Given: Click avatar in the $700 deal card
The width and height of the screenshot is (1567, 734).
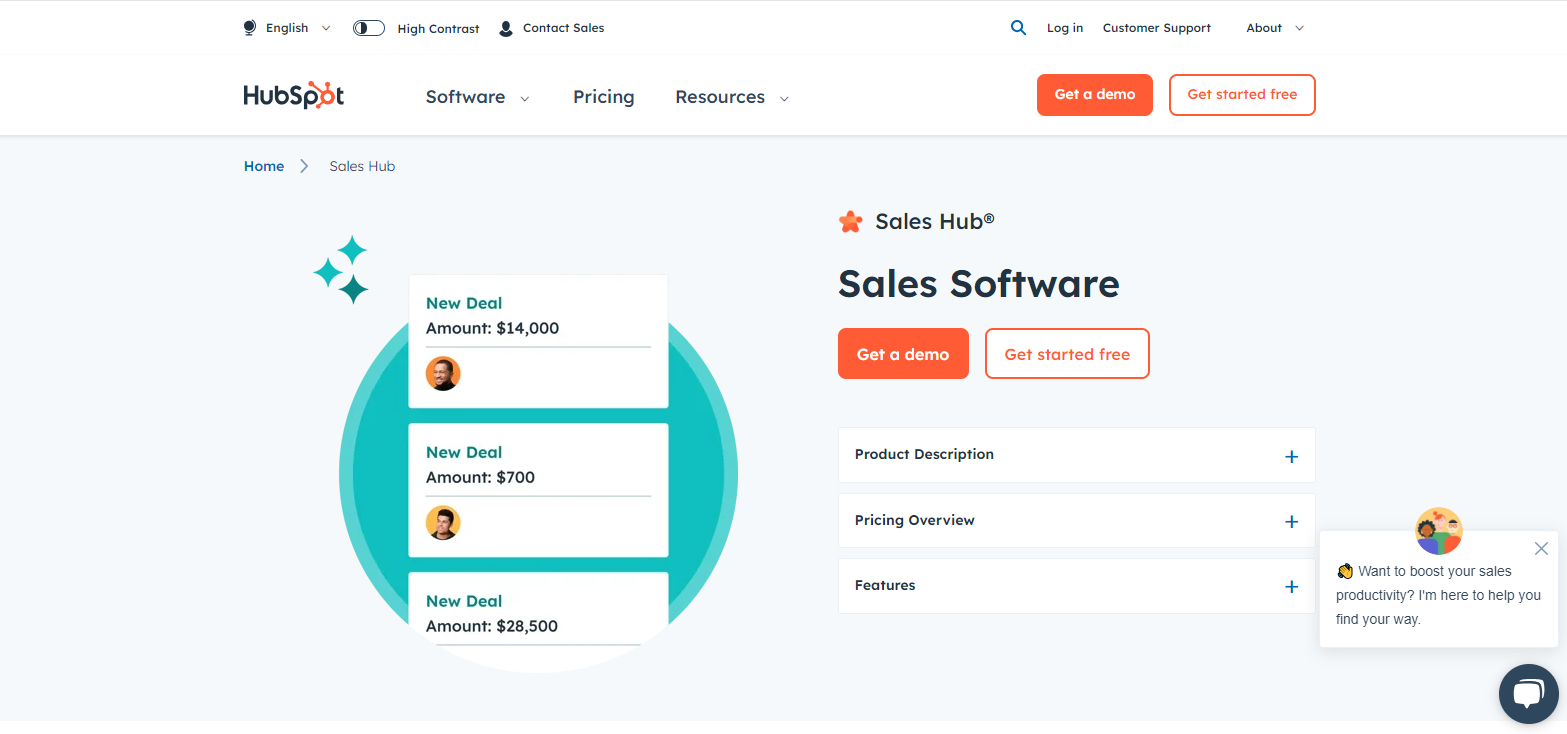Looking at the screenshot, I should pos(443,522).
